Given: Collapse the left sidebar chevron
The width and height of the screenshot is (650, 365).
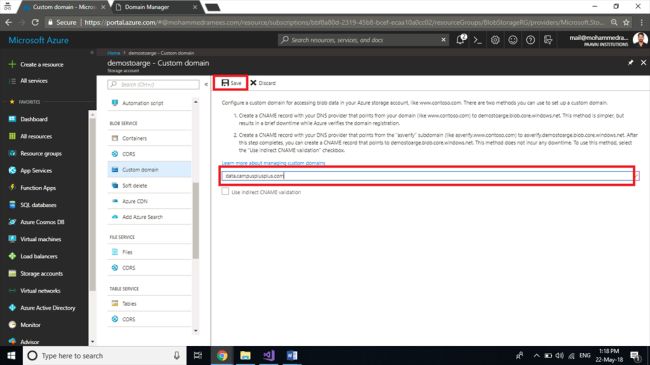Looking at the screenshot, I should click(92, 53).
